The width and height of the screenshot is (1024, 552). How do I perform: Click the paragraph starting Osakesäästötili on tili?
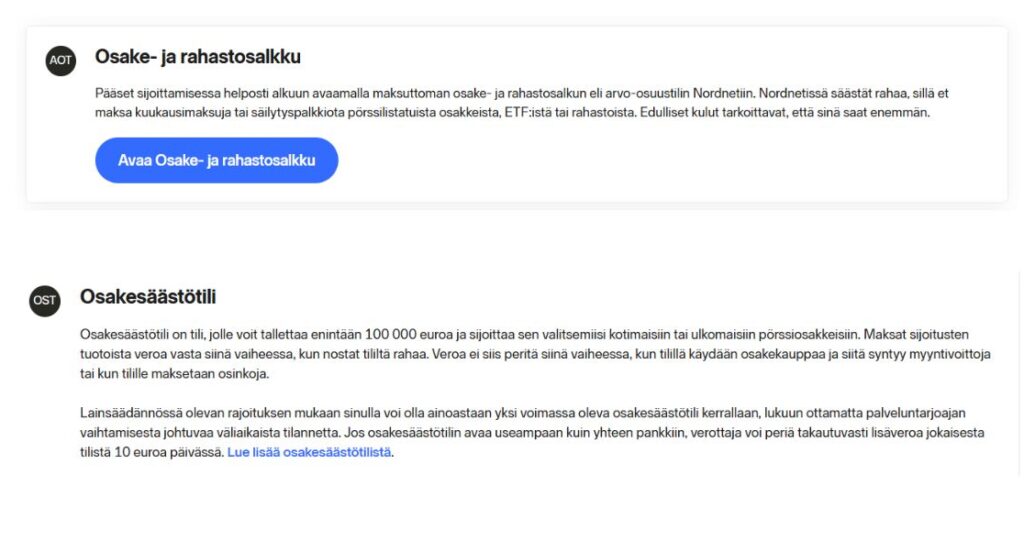tap(530, 353)
